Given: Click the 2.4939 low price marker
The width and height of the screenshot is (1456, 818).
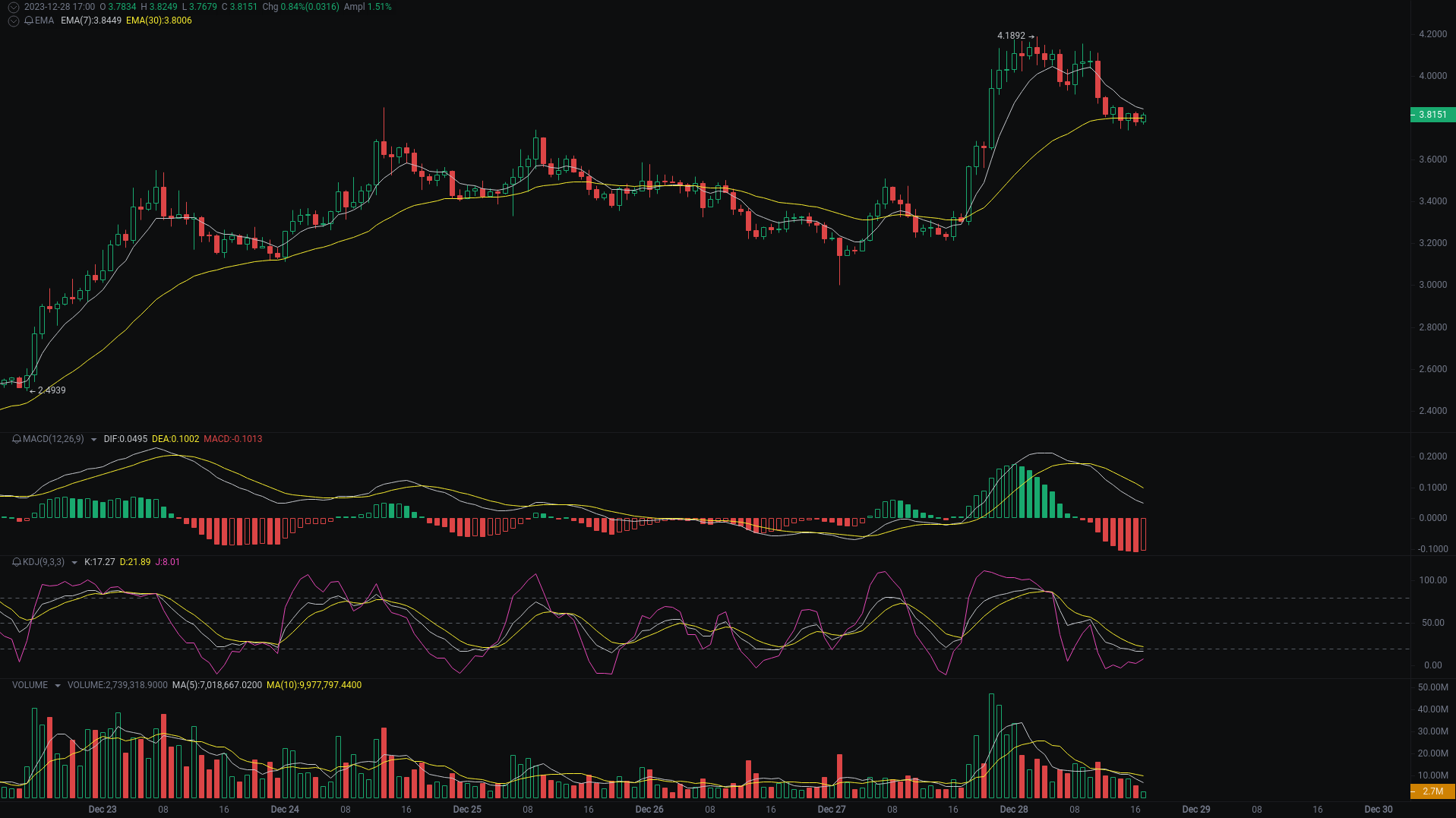Looking at the screenshot, I should tap(50, 390).
